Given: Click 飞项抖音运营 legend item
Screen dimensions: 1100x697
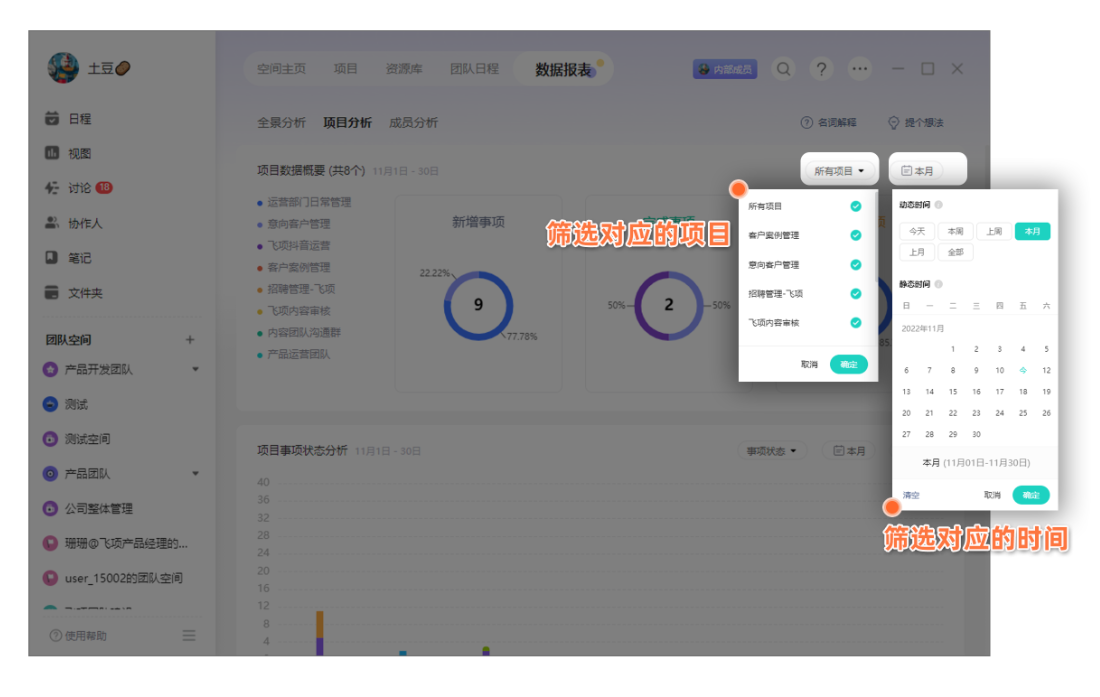Looking at the screenshot, I should (x=293, y=245).
